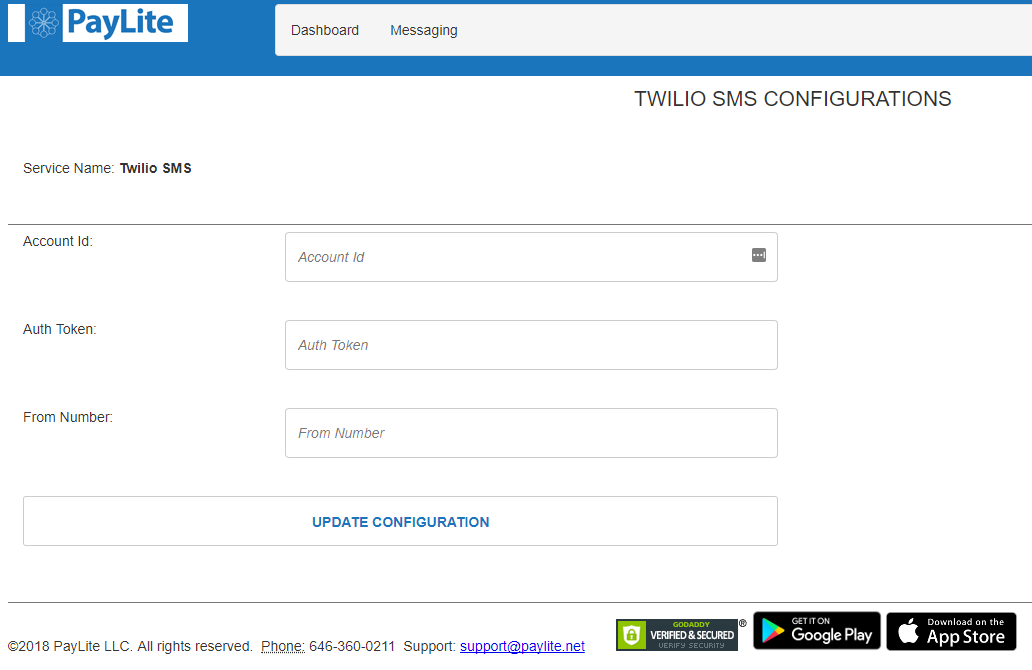The height and width of the screenshot is (670, 1032).
Task: Click the Auth Token: label
Action: pos(60,329)
